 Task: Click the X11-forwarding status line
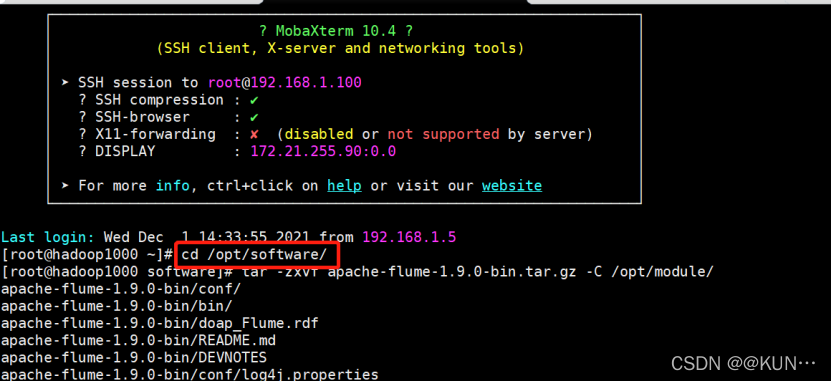335,135
